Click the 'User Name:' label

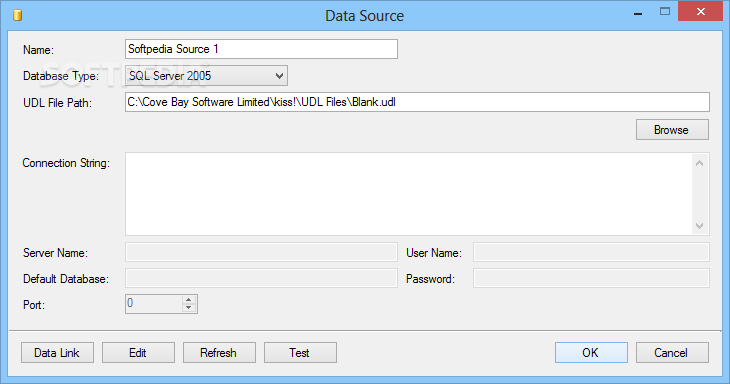pos(434,253)
